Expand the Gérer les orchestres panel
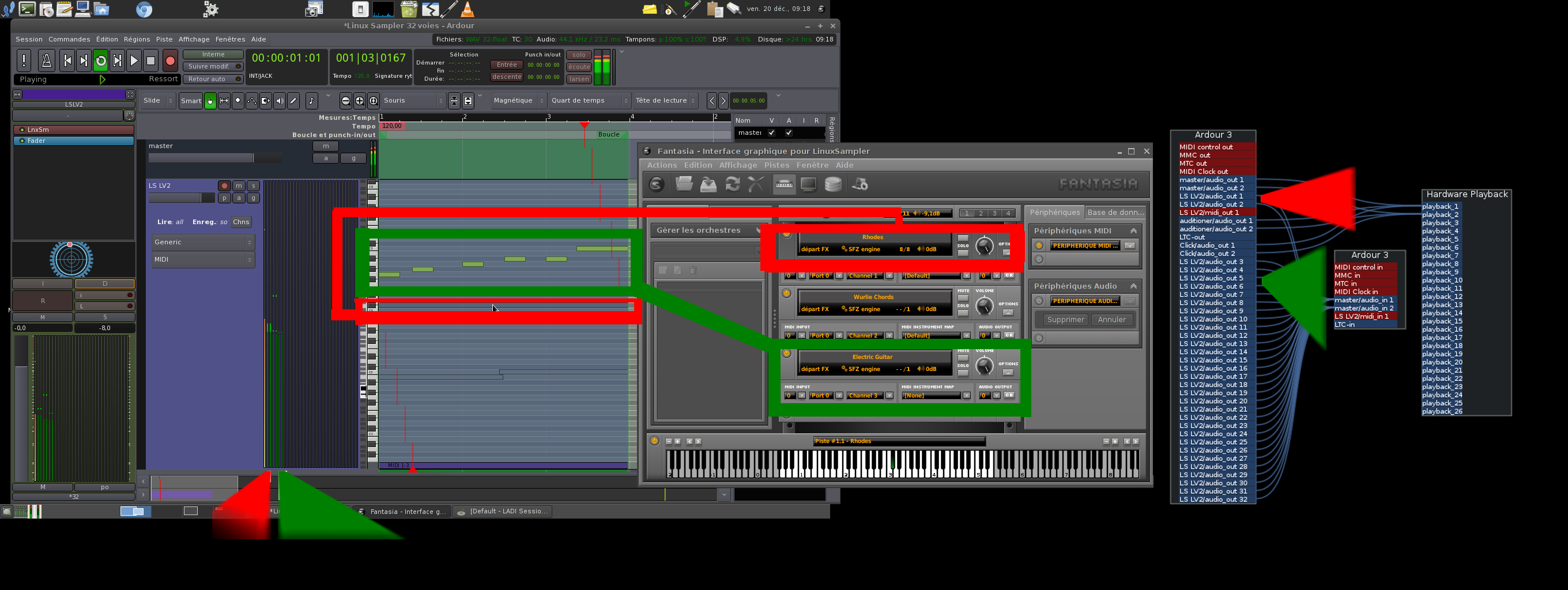Viewport: 1568px width, 590px height. 759,230
